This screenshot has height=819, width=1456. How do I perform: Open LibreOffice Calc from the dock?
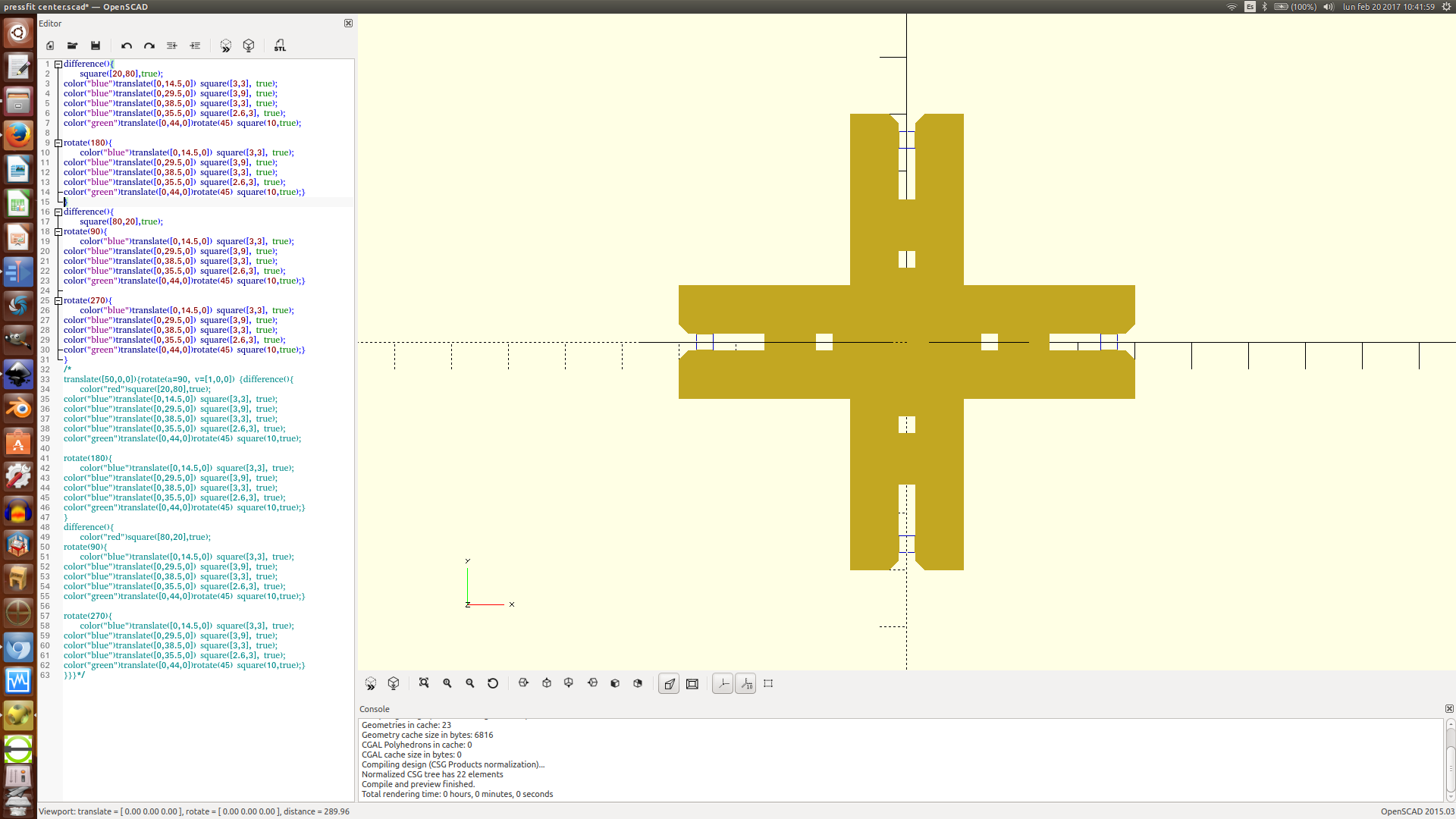(x=18, y=204)
